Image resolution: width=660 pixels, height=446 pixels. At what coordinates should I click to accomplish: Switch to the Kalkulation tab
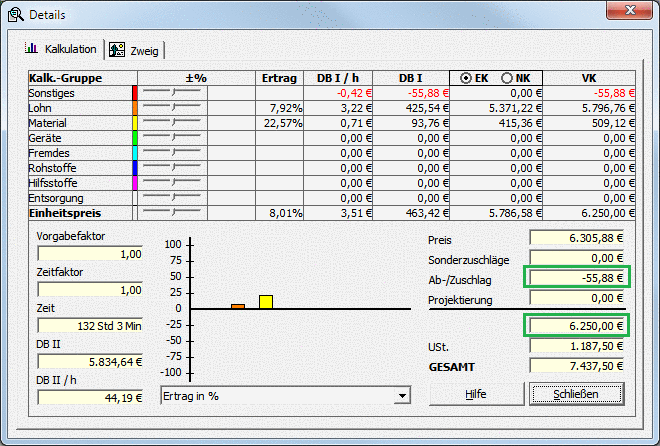click(x=61, y=49)
